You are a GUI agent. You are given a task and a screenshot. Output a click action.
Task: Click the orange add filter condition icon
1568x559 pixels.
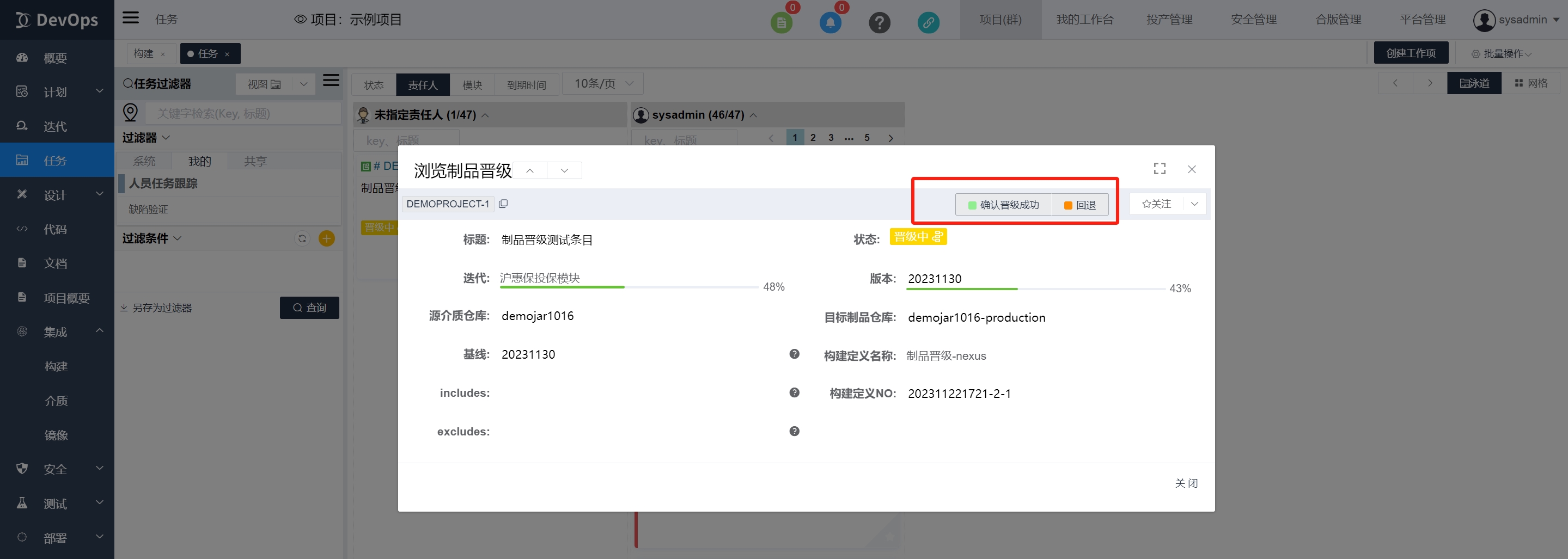coord(326,238)
